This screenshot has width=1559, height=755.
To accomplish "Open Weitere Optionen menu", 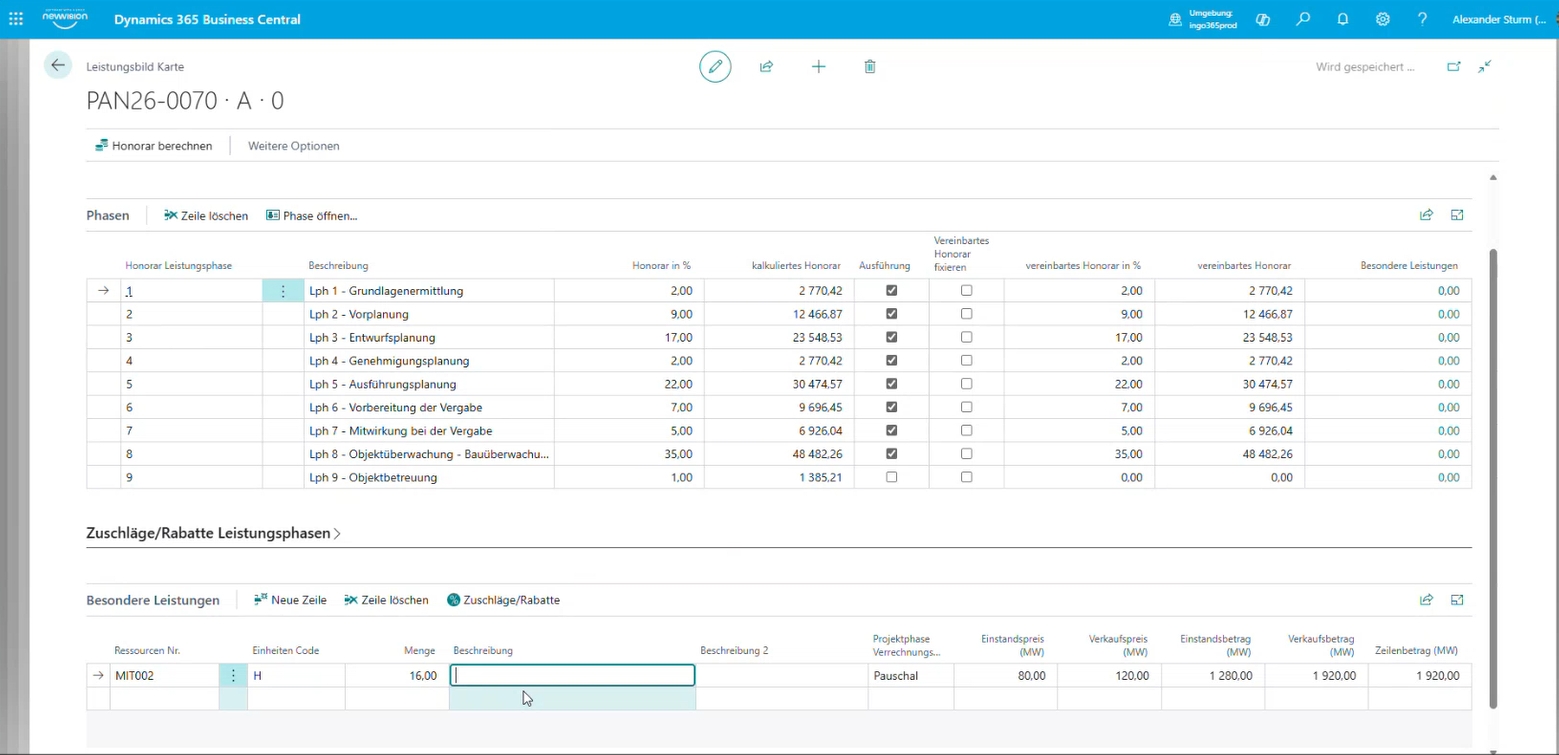I will 294,146.
